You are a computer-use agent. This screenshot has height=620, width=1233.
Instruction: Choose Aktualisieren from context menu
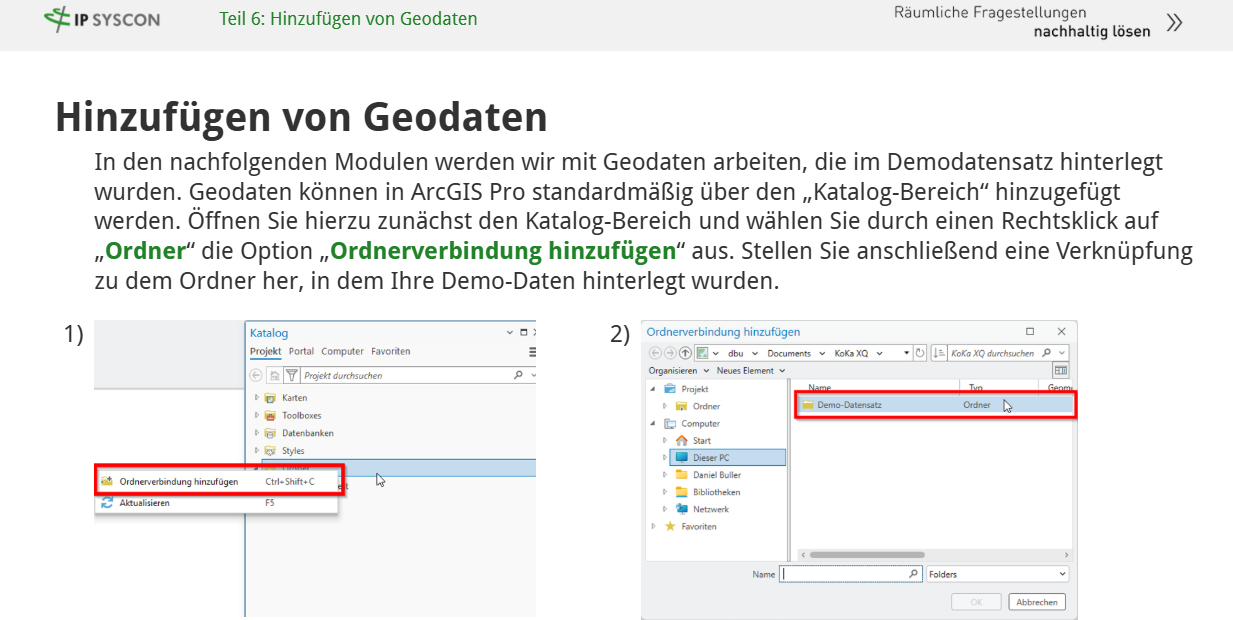pyautogui.click(x=217, y=503)
